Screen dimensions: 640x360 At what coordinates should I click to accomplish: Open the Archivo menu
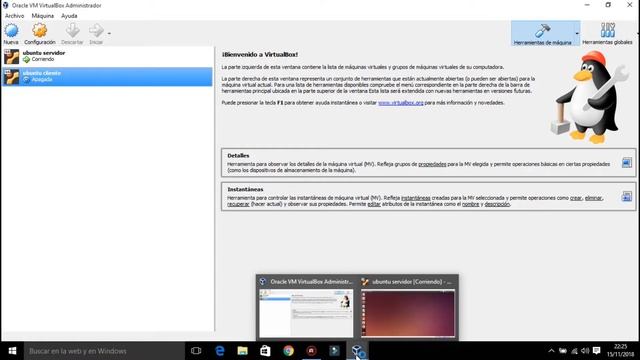tap(14, 16)
